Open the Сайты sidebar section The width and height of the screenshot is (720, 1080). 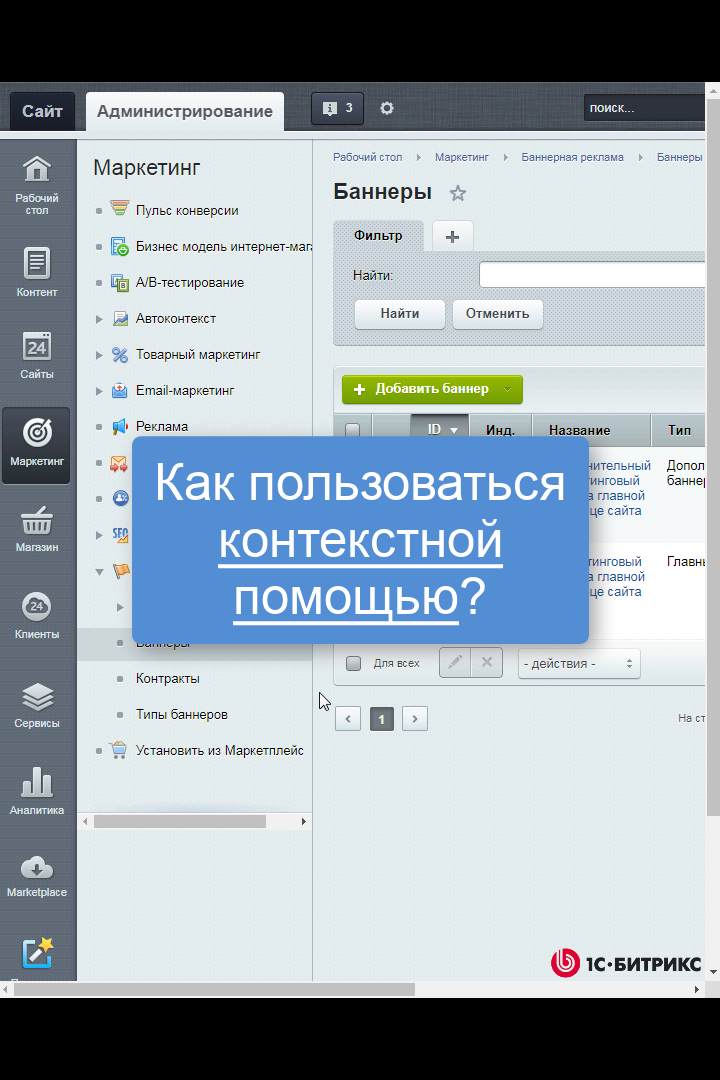tap(37, 356)
